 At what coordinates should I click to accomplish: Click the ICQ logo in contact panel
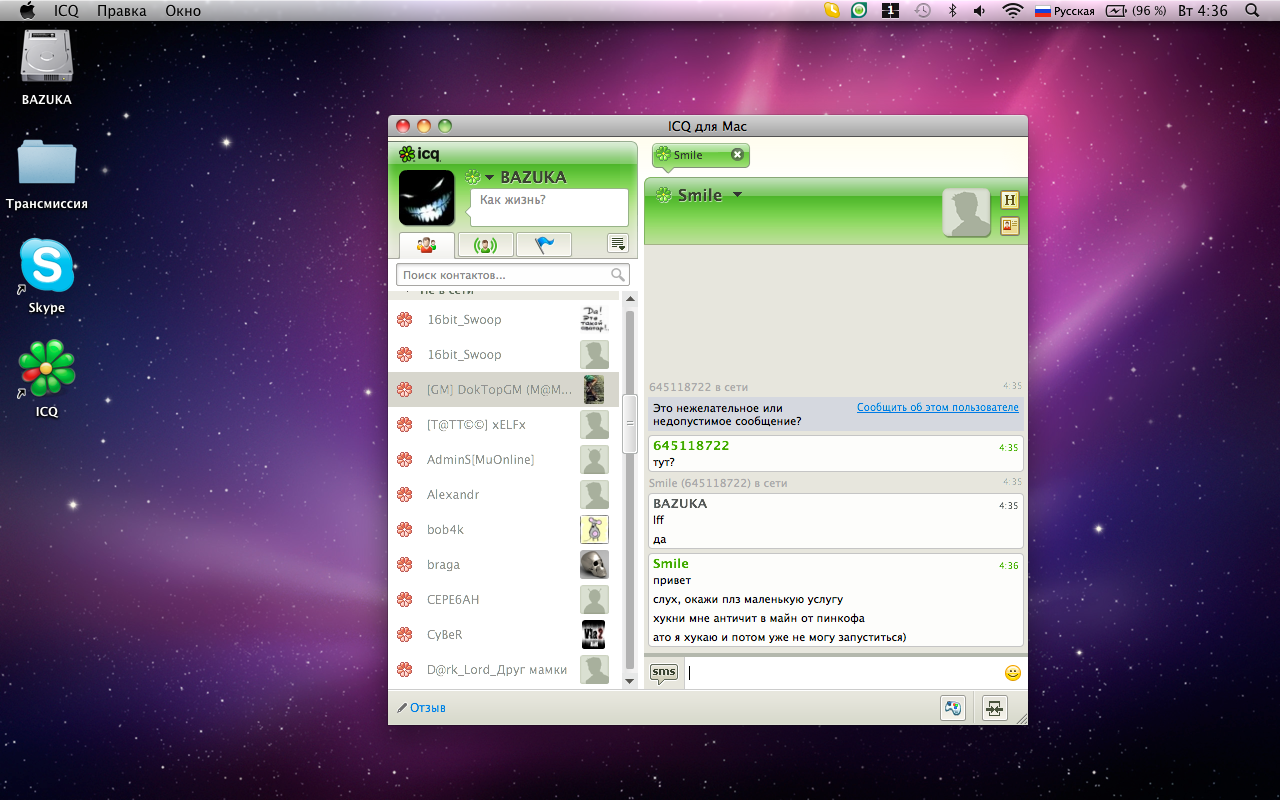pos(419,154)
